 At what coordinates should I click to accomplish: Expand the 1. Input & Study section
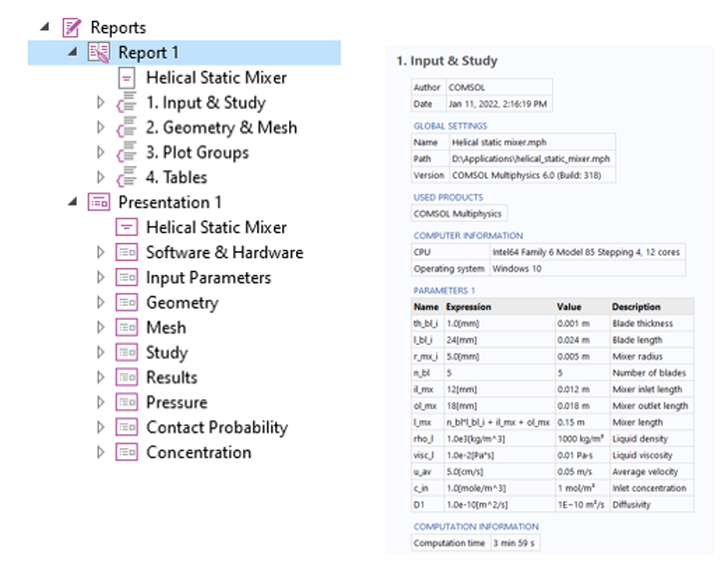click(99, 103)
